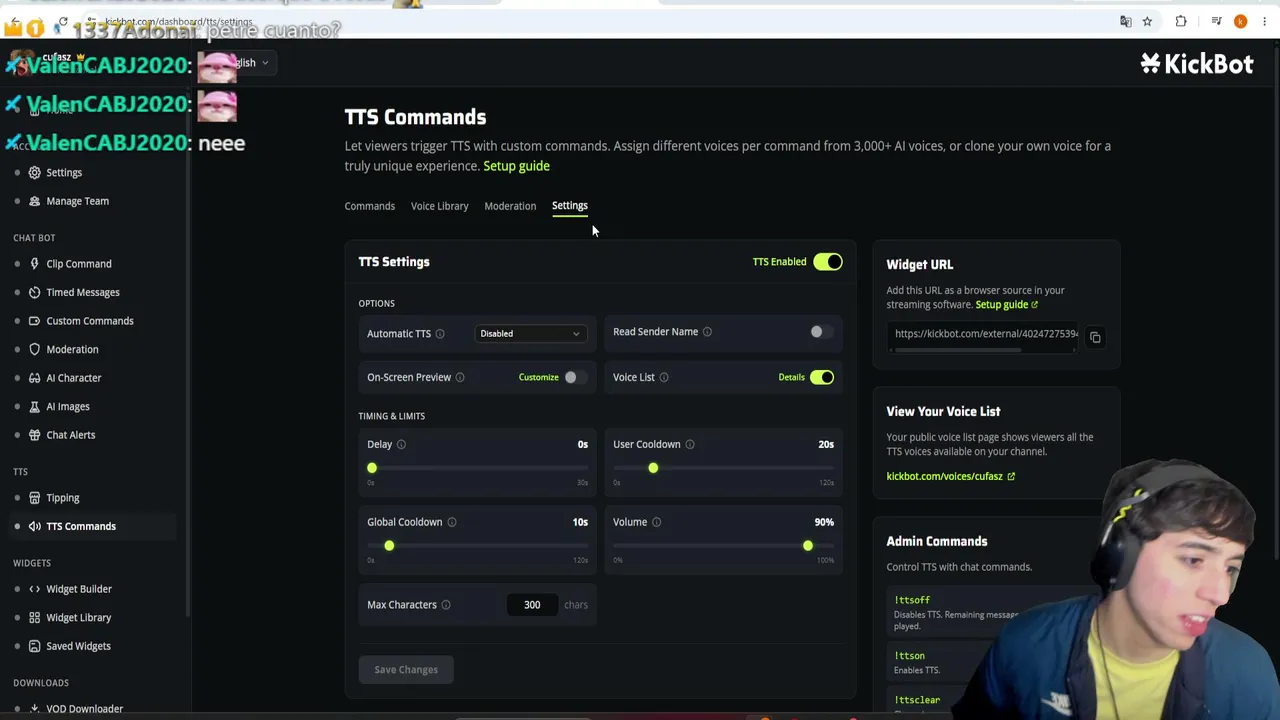Click the Voice List Details link
The image size is (1280, 720).
pos(791,378)
